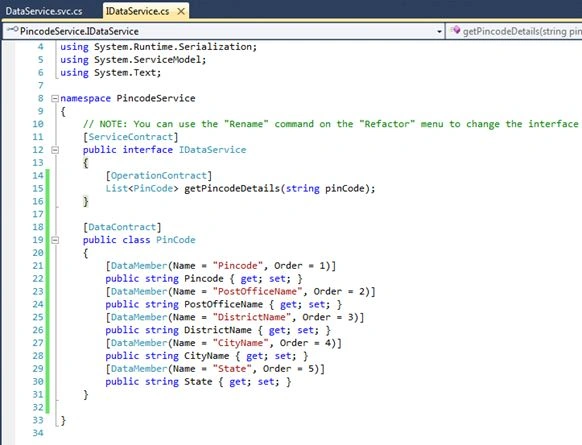Click the "PostOfficeName" string literal
This screenshot has width=582, height=445.
pyautogui.click(x=257, y=291)
